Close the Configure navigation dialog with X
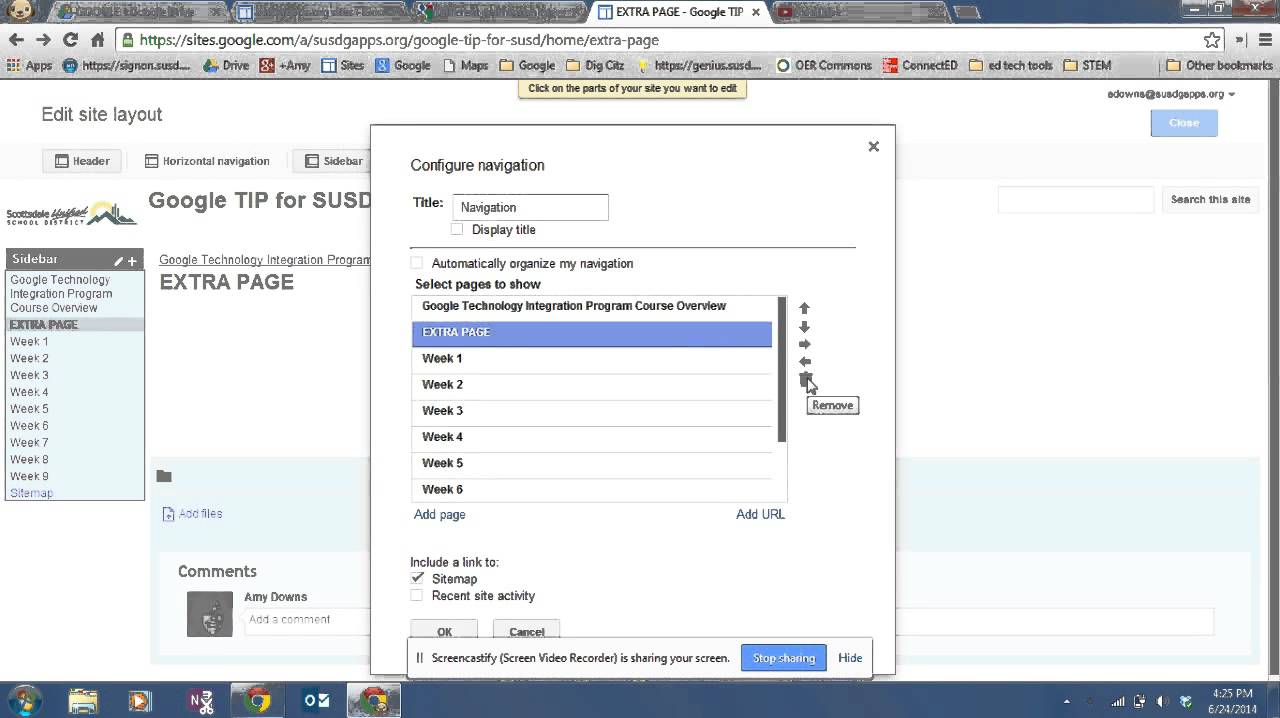Image resolution: width=1280 pixels, height=718 pixels. (873, 146)
